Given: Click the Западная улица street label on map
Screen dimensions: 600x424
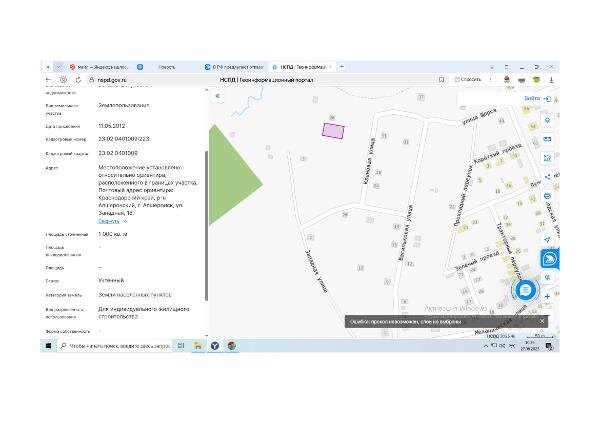Looking at the screenshot, I should pos(316,271).
